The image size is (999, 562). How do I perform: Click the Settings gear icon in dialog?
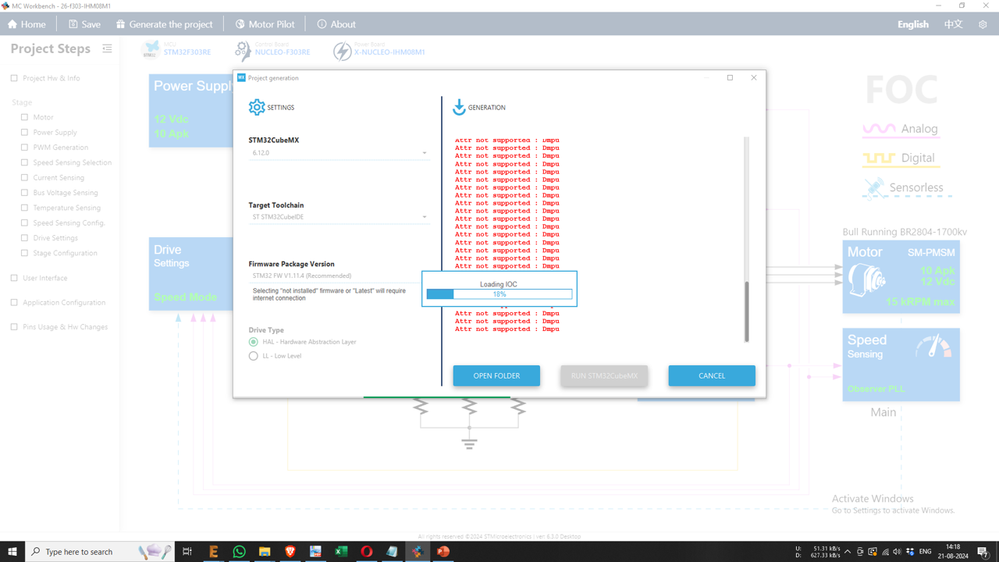[x=257, y=107]
